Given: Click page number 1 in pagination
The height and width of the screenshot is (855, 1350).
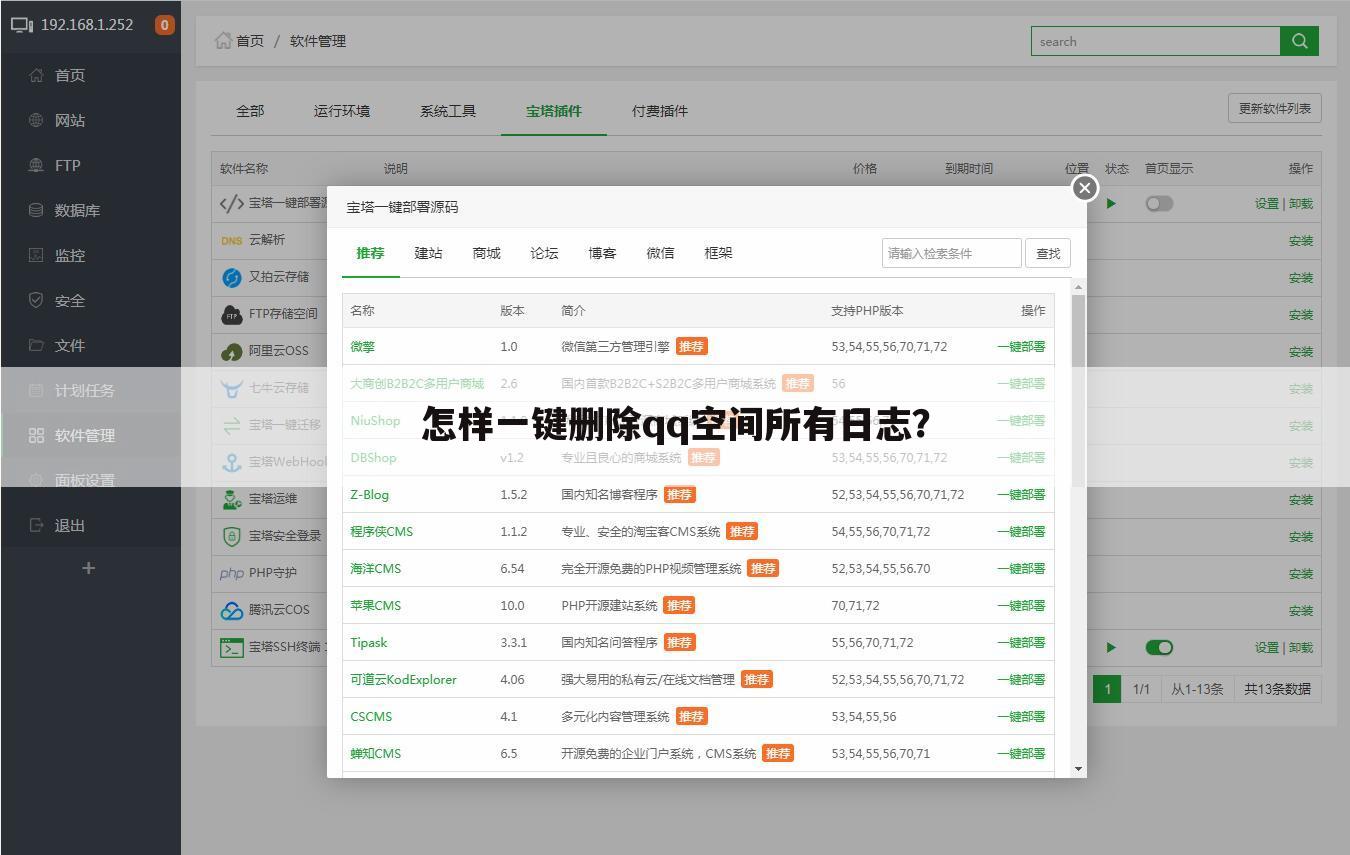Looking at the screenshot, I should (1107, 689).
